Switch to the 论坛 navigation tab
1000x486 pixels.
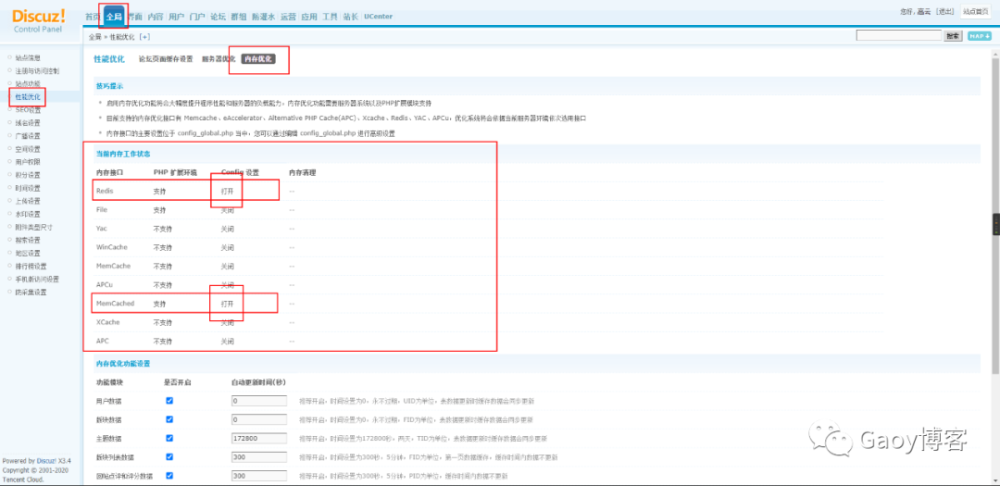(x=218, y=17)
